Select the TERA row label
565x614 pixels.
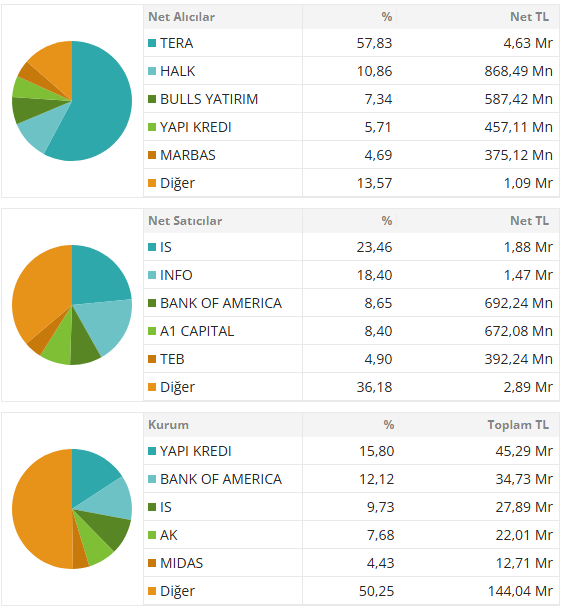tap(177, 43)
